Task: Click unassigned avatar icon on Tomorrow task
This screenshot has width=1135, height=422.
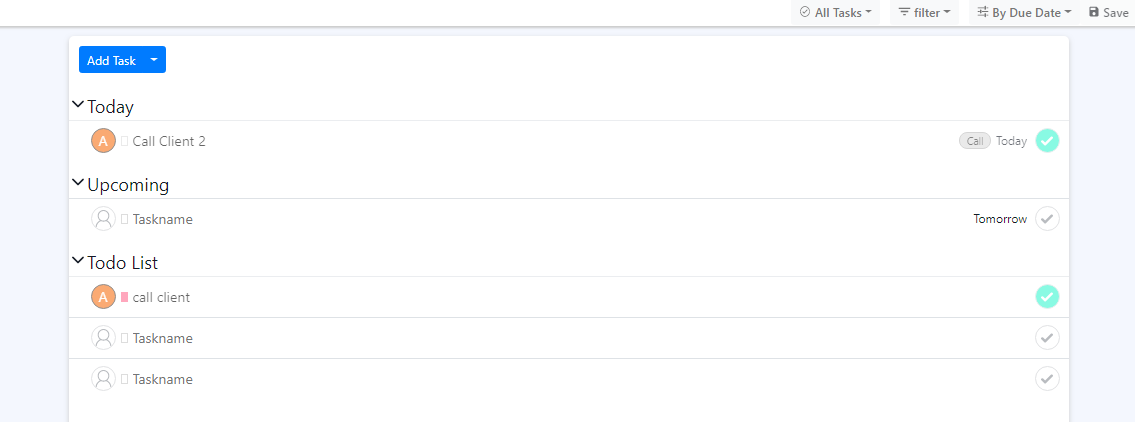Action: point(103,219)
